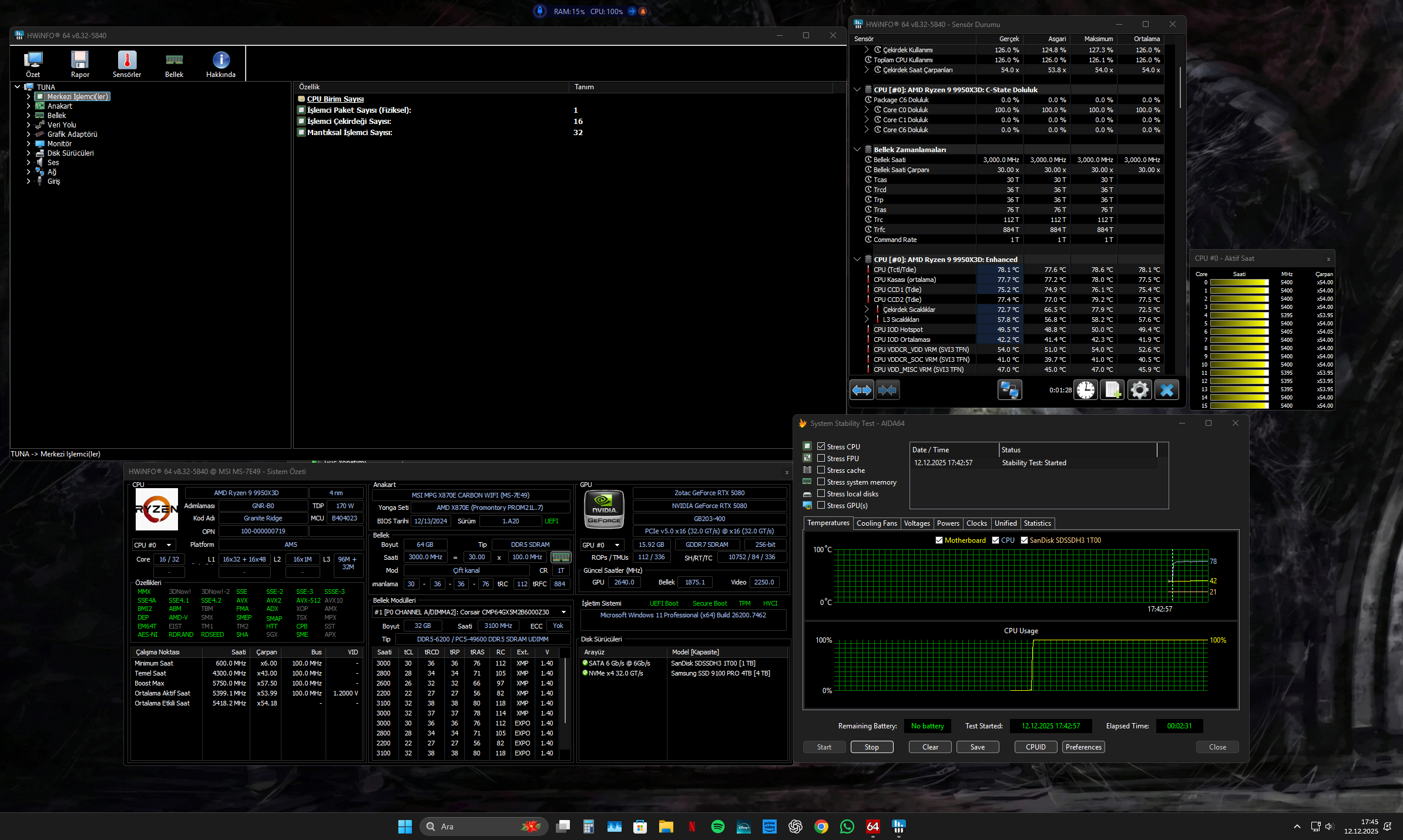Click the Rapor save report icon

(80, 63)
